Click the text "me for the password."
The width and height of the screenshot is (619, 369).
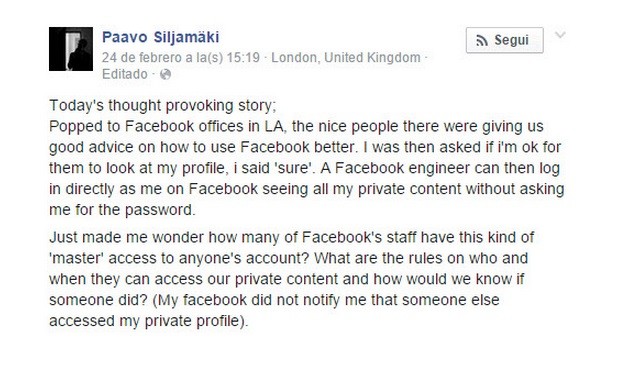tap(122, 210)
